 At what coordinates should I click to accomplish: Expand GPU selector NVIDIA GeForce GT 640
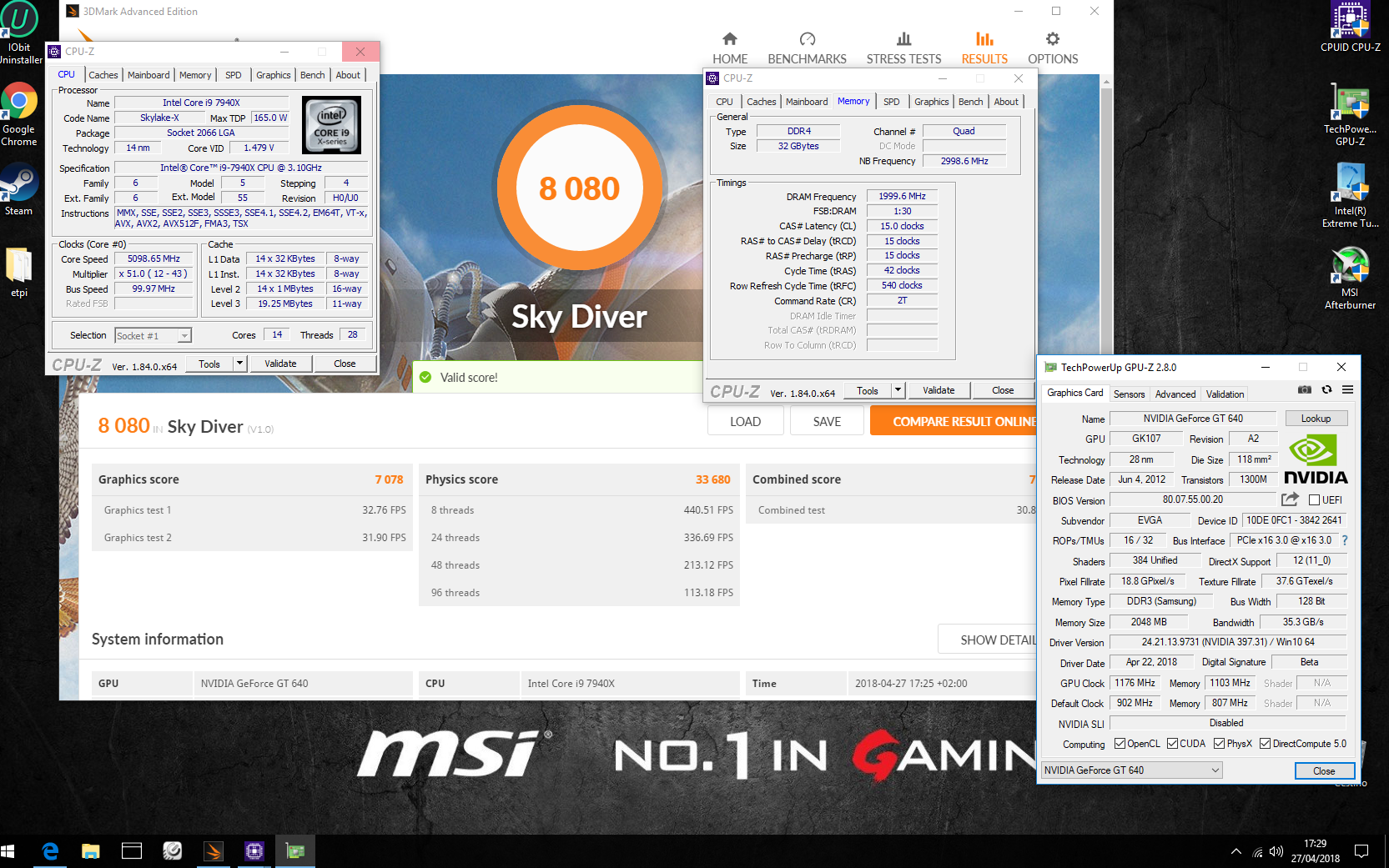[1132, 770]
